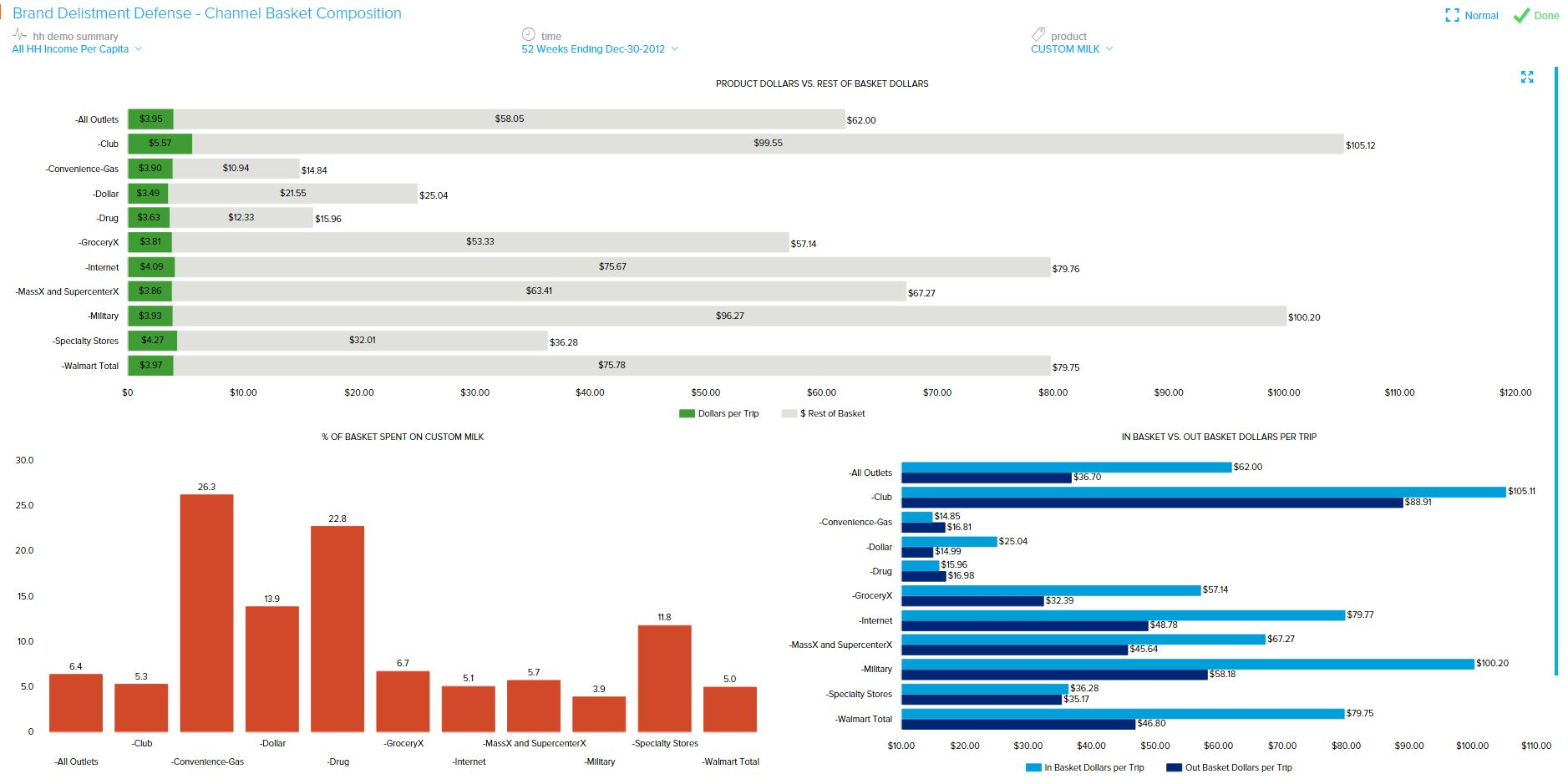Click the pulse icon beside hh demo summary

point(20,34)
